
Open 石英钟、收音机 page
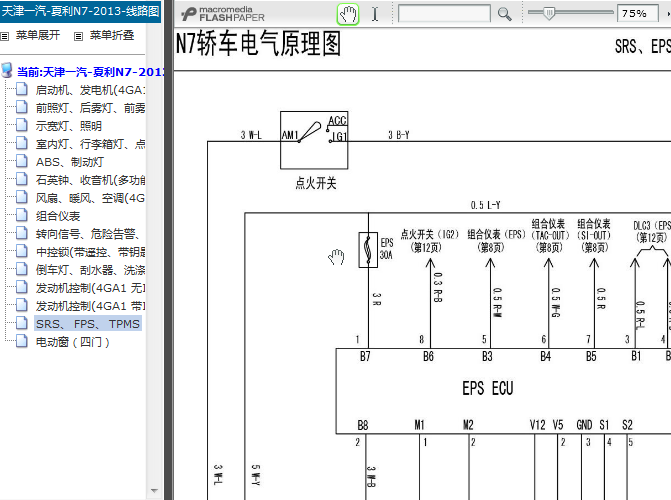pos(90,180)
